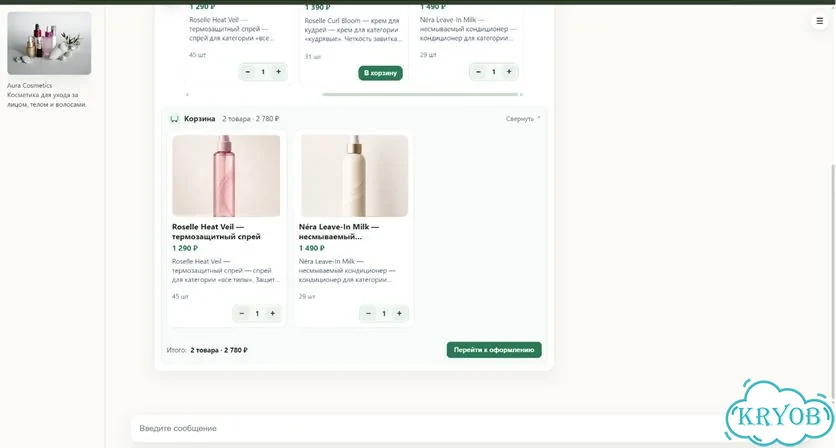
Task: Open the hamburger menu icon
Action: [x=819, y=21]
